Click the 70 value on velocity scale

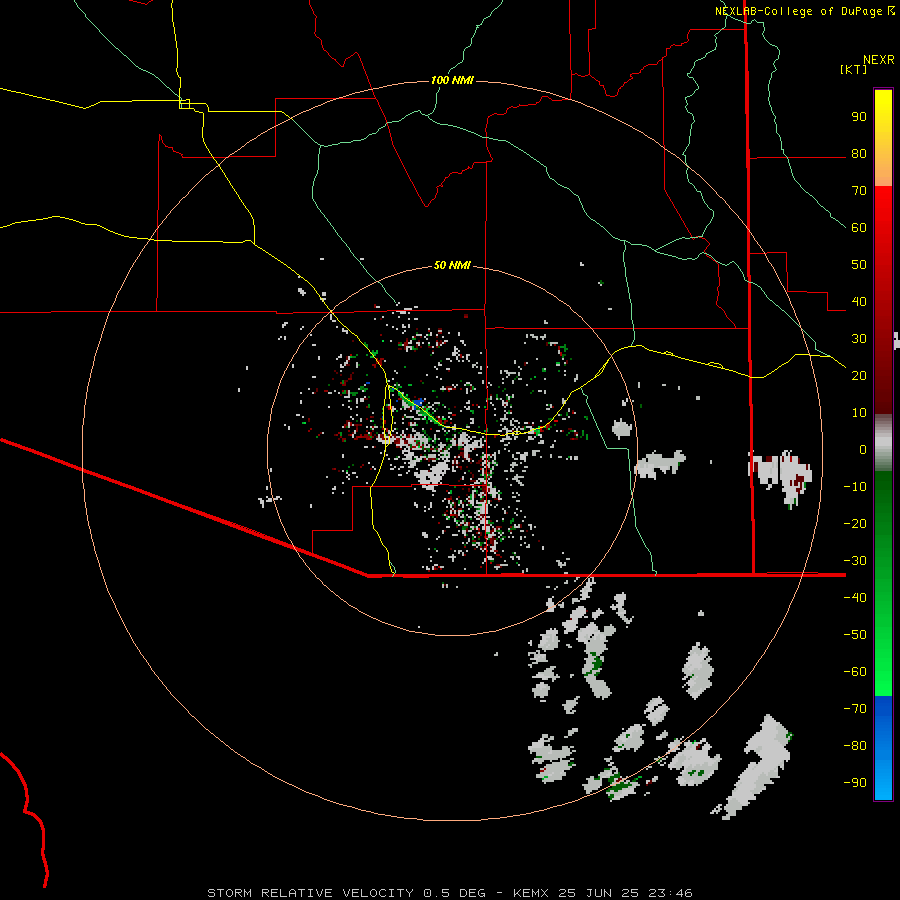tap(859, 191)
